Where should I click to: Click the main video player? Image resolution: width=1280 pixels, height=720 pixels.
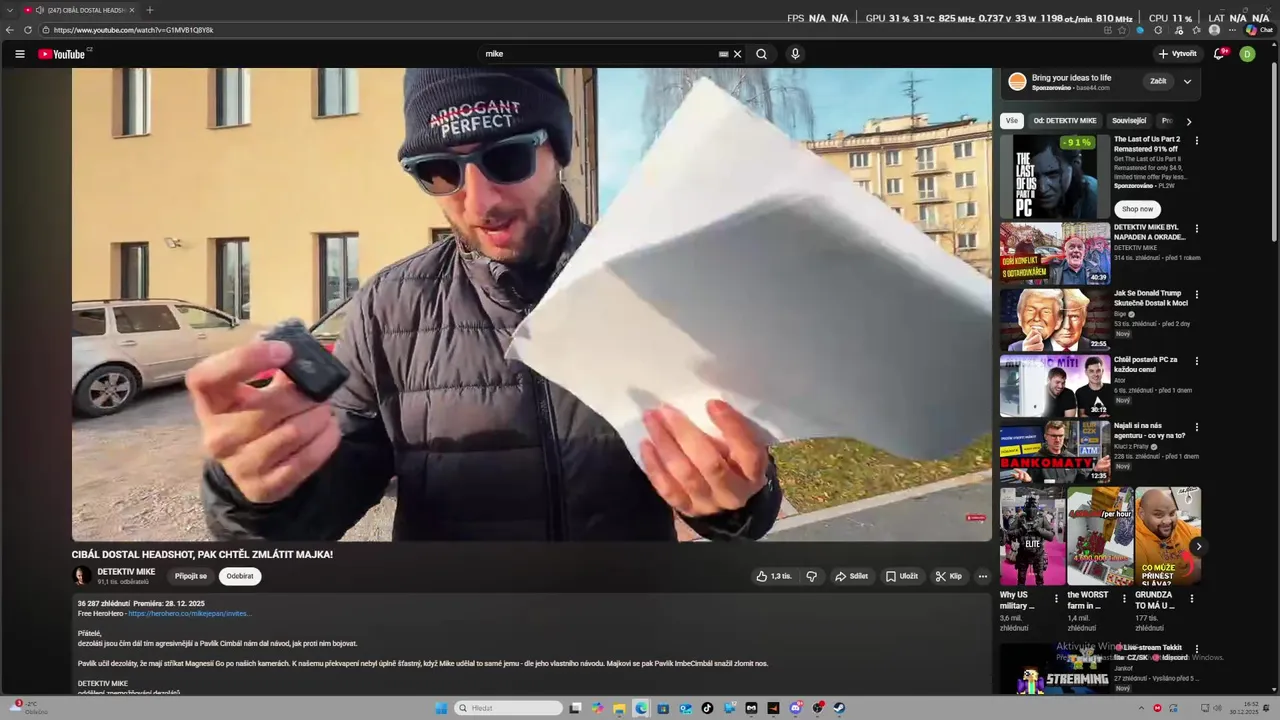532,305
